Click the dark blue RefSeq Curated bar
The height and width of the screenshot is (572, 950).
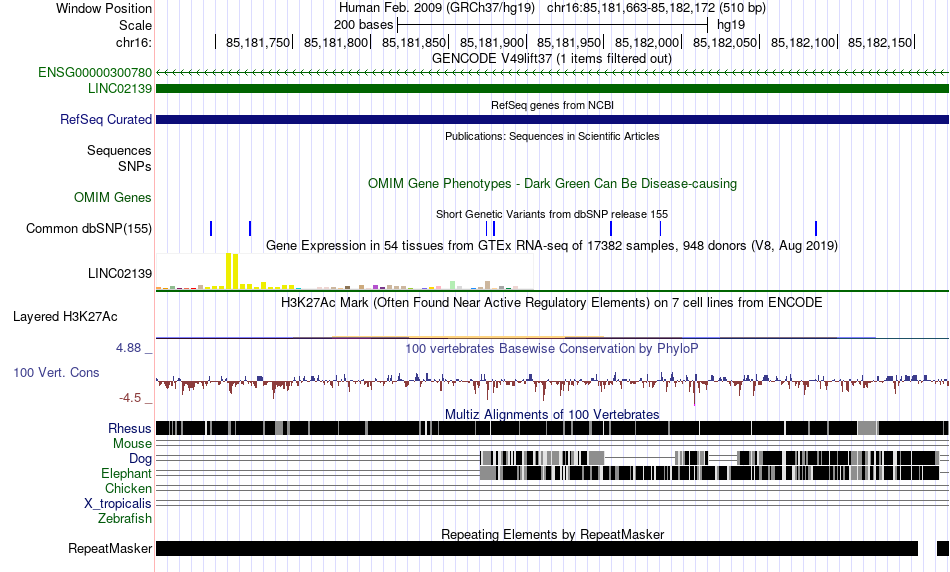552,119
